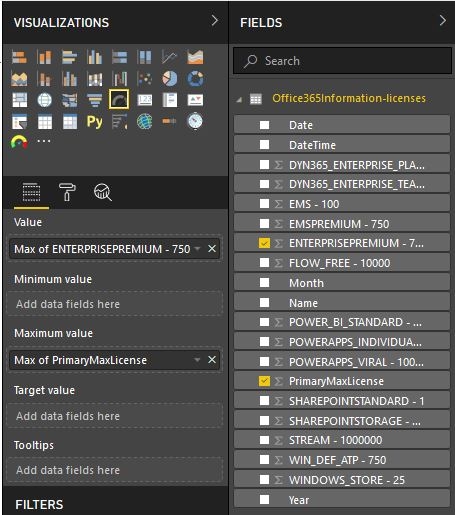Select the WIN_DEF_ATP - 750 field
This screenshot has height=515, width=455.
[342, 460]
